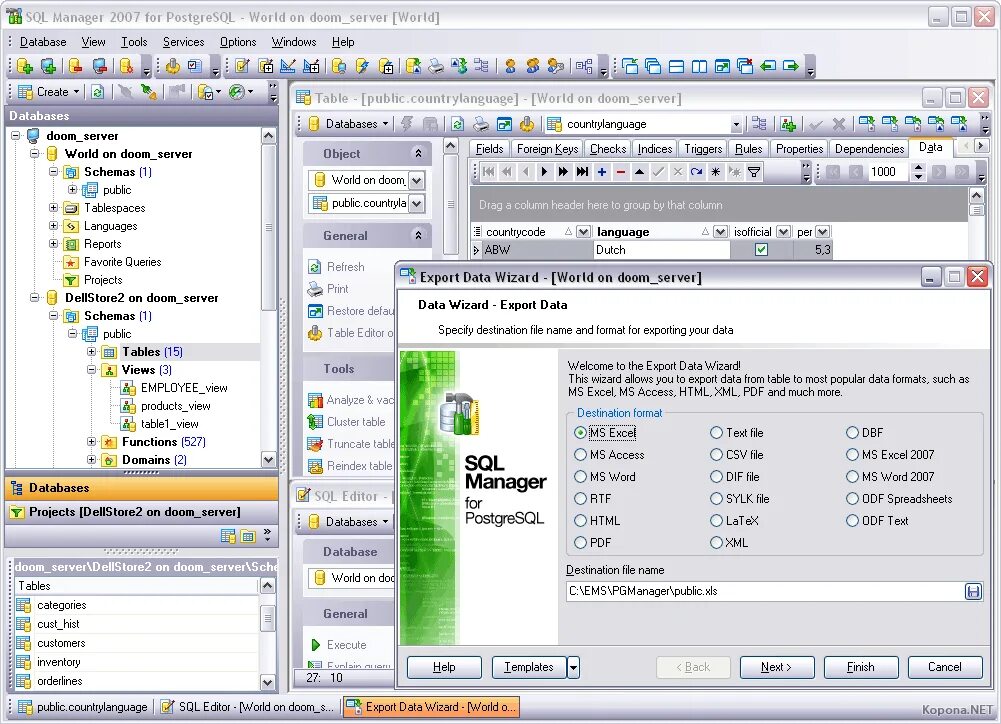Click the Finish button in Export wizard

[x=861, y=667]
